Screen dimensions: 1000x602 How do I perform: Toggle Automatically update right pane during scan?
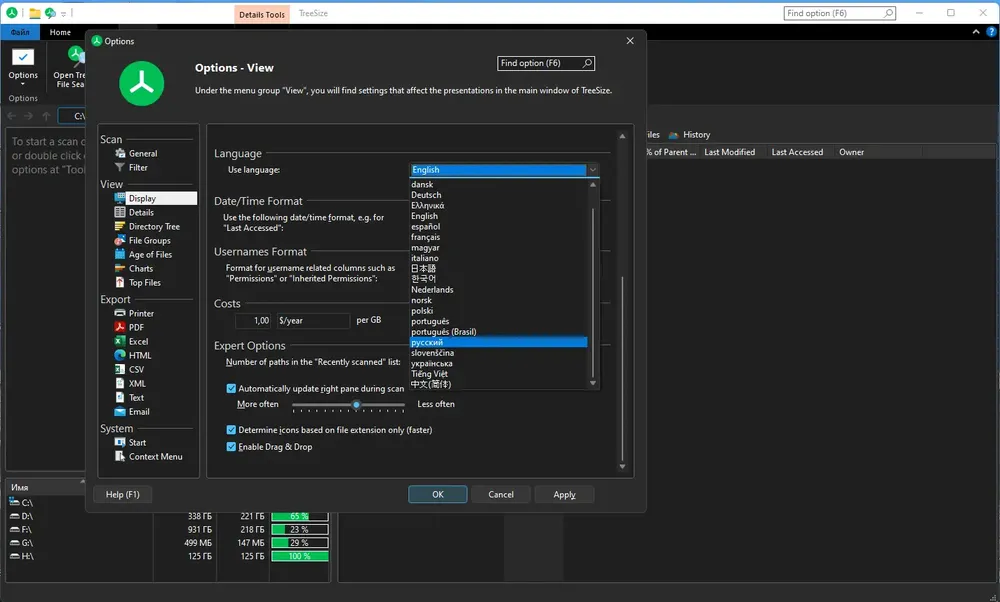[x=231, y=388]
